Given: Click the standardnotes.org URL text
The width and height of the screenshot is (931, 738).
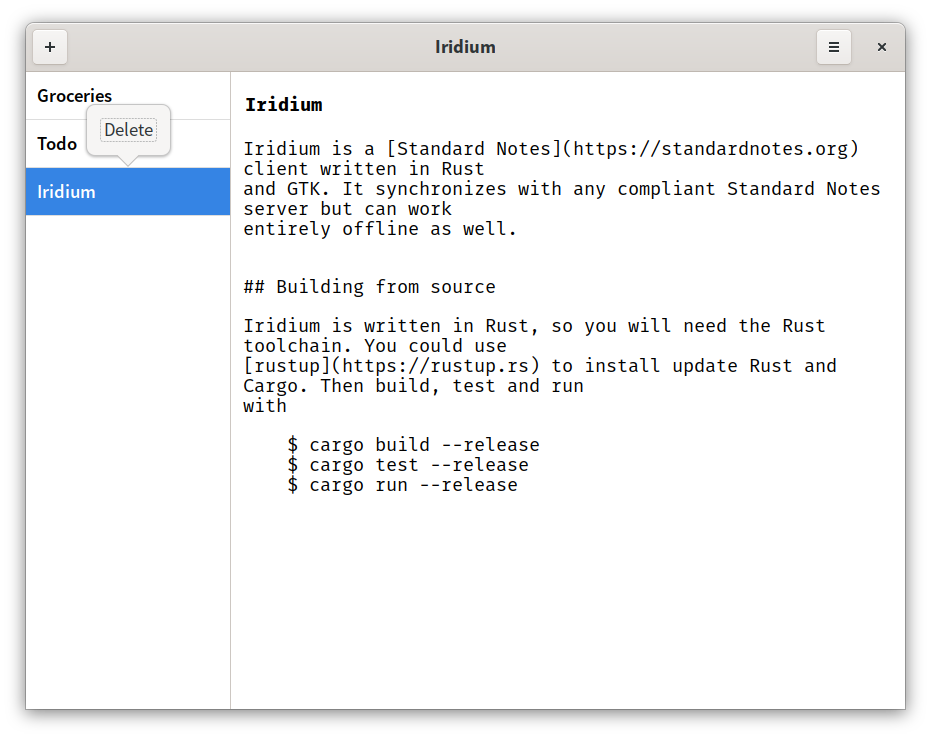Looking at the screenshot, I should [711, 148].
